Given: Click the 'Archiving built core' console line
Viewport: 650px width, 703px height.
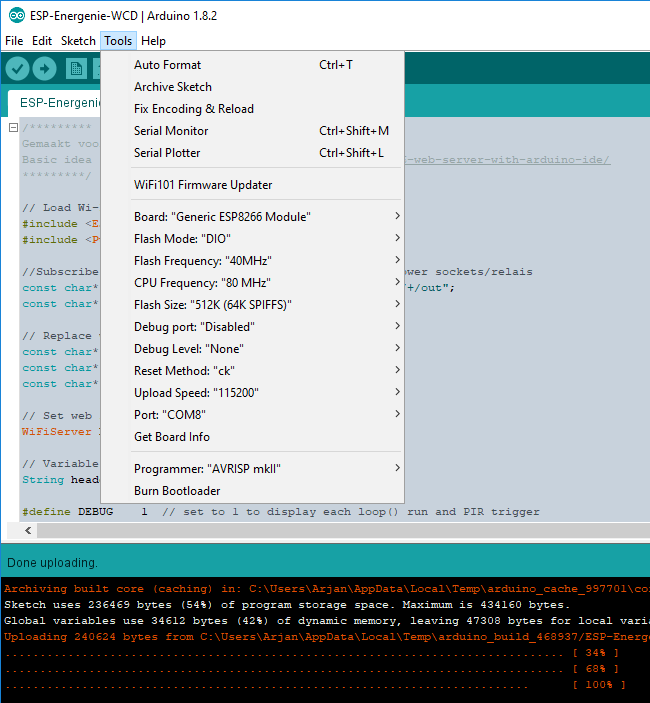Looking at the screenshot, I should pos(327,589).
